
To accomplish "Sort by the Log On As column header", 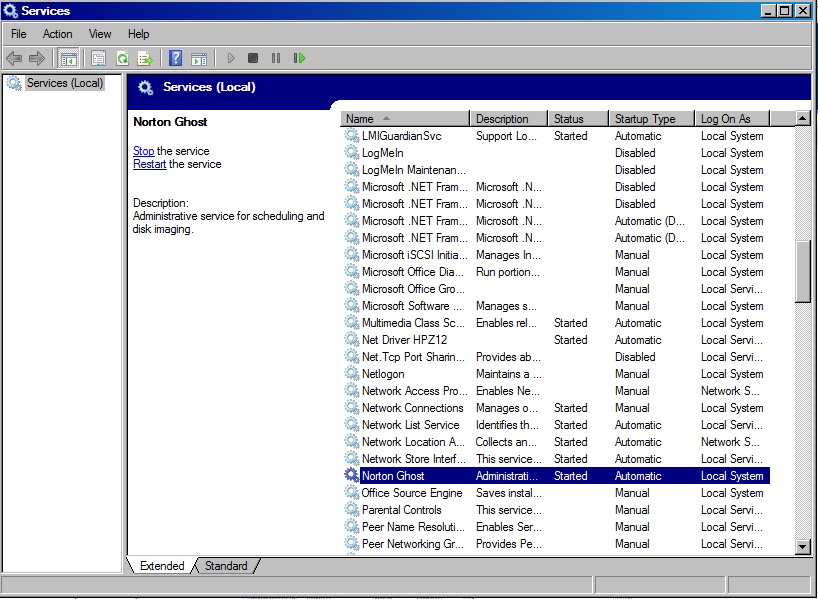I will (732, 119).
